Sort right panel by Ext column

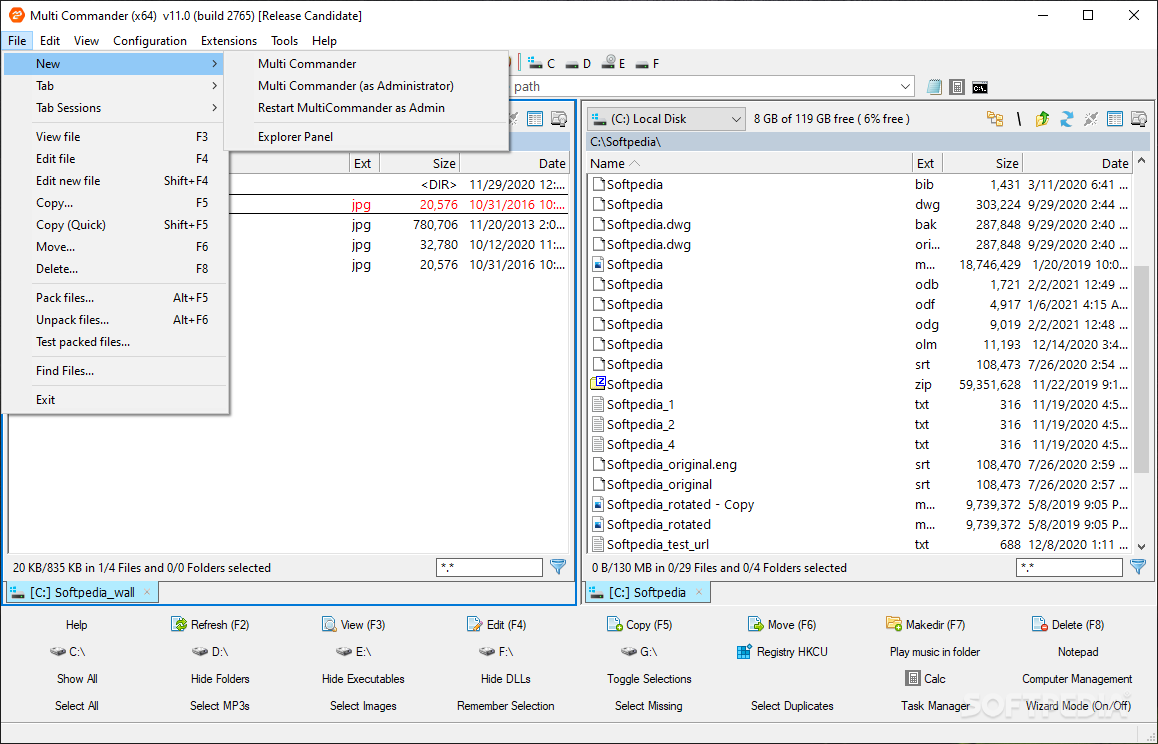927,163
